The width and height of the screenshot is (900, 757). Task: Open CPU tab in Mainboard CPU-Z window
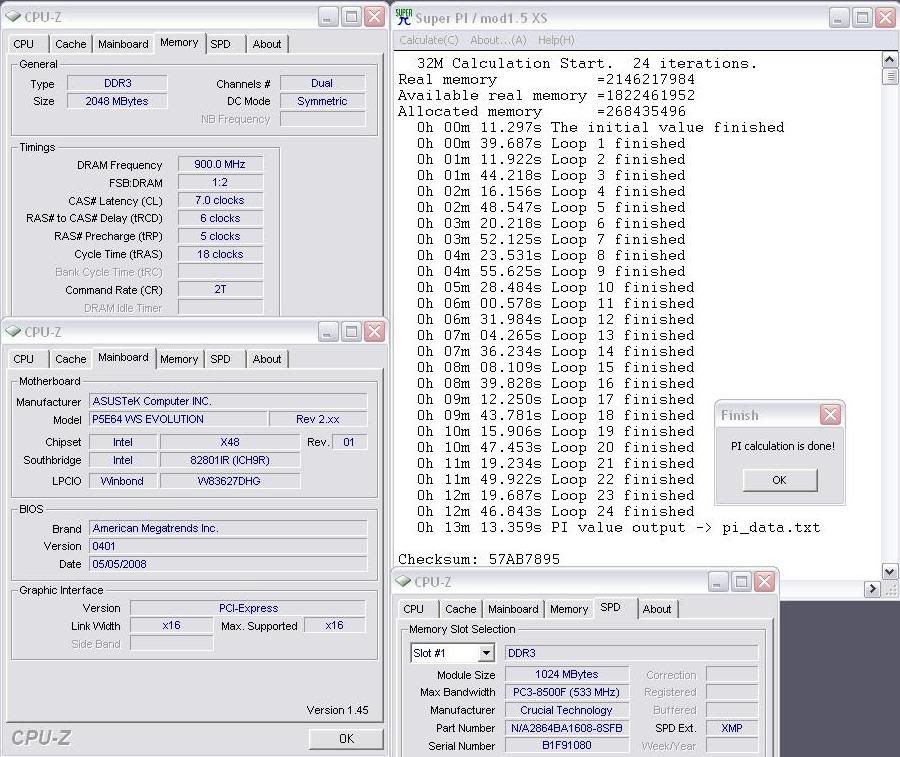point(24,359)
